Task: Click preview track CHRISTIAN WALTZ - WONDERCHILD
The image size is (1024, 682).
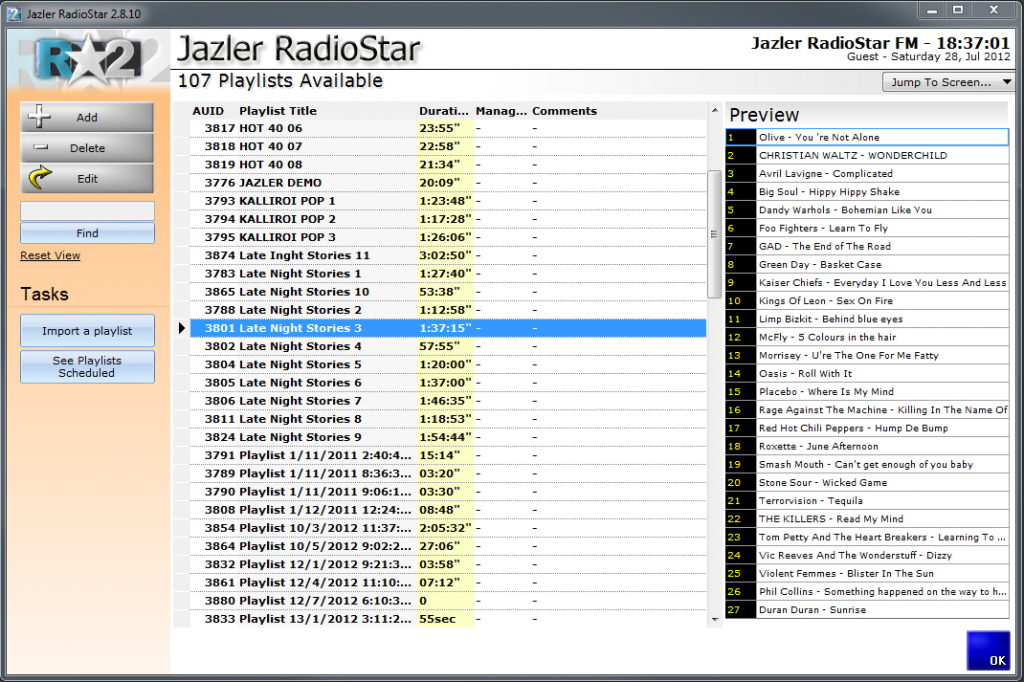Action: click(867, 155)
